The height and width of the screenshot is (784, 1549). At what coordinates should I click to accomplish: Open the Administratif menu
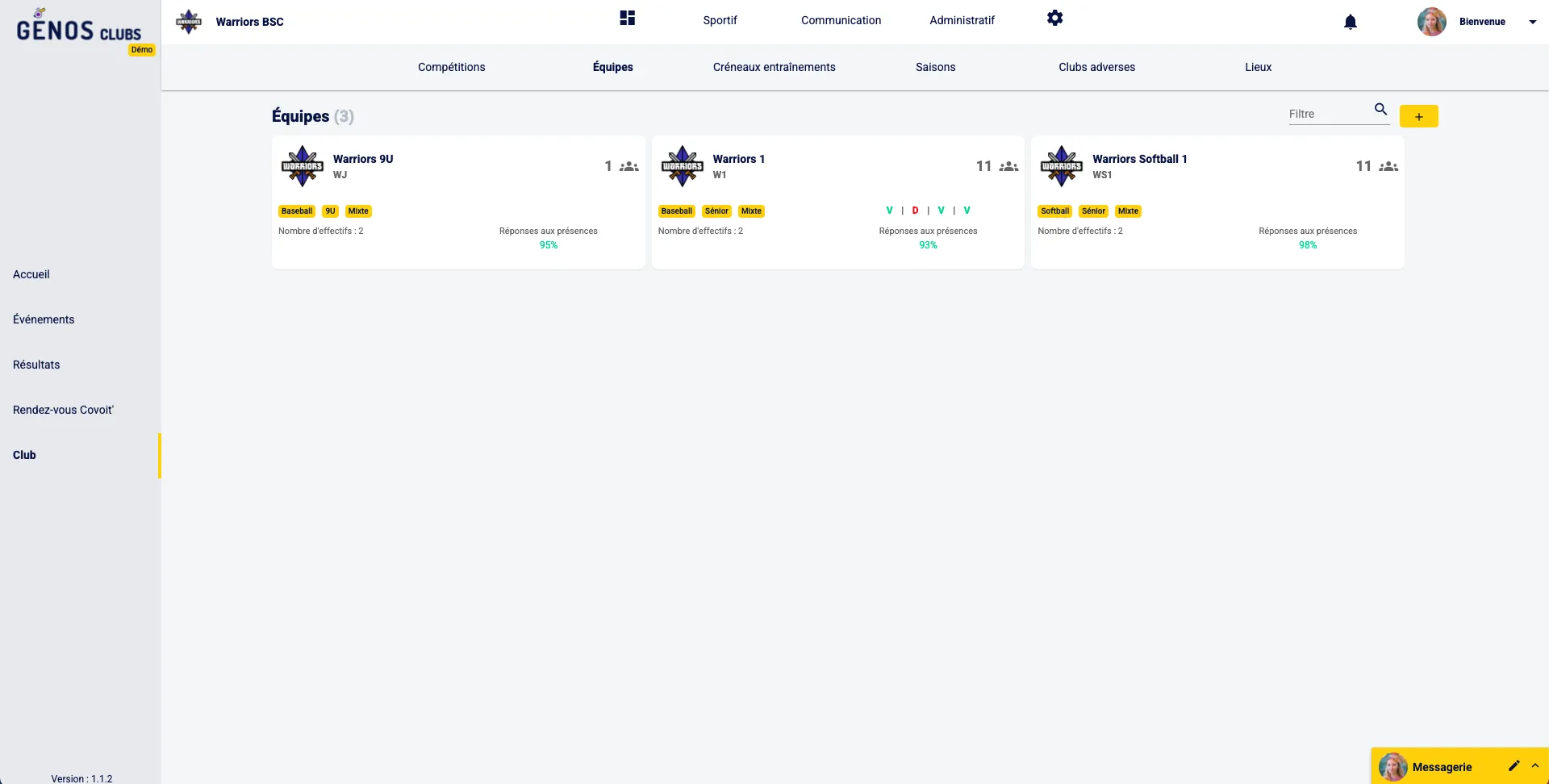pos(962,20)
